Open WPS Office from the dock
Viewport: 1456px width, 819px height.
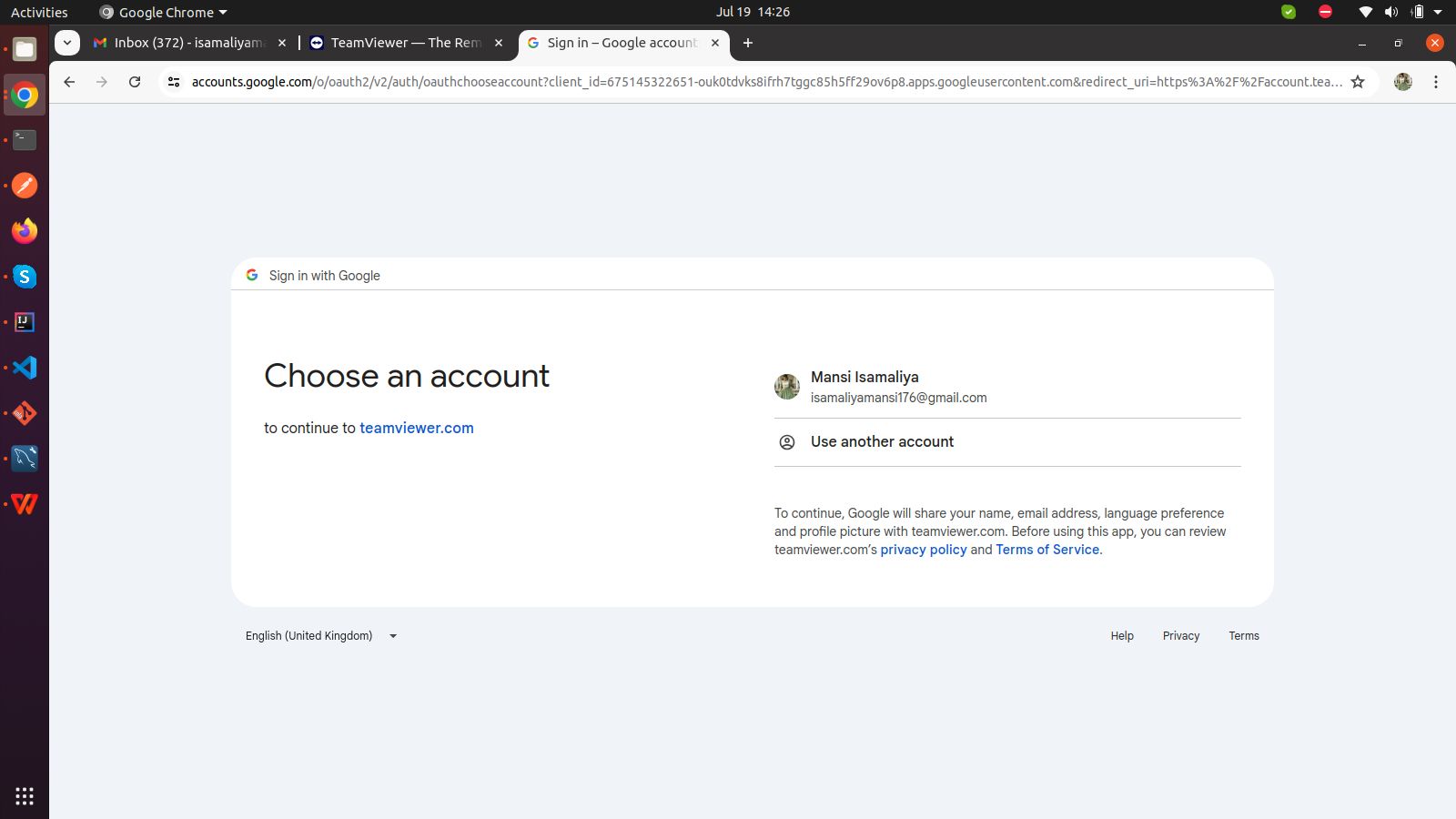pos(25,504)
